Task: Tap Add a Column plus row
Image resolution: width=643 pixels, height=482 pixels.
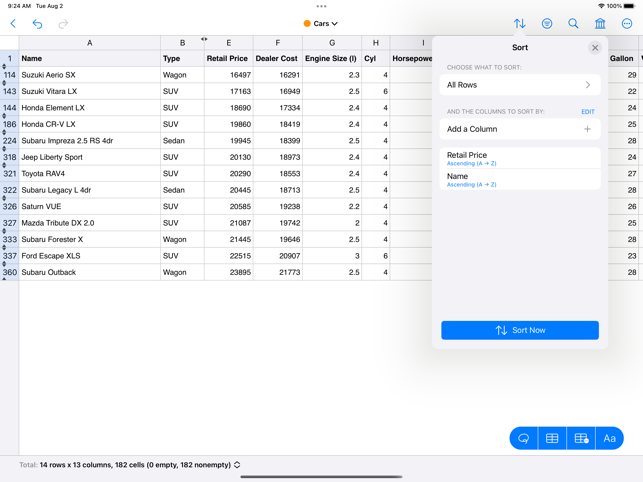Action: click(519, 129)
